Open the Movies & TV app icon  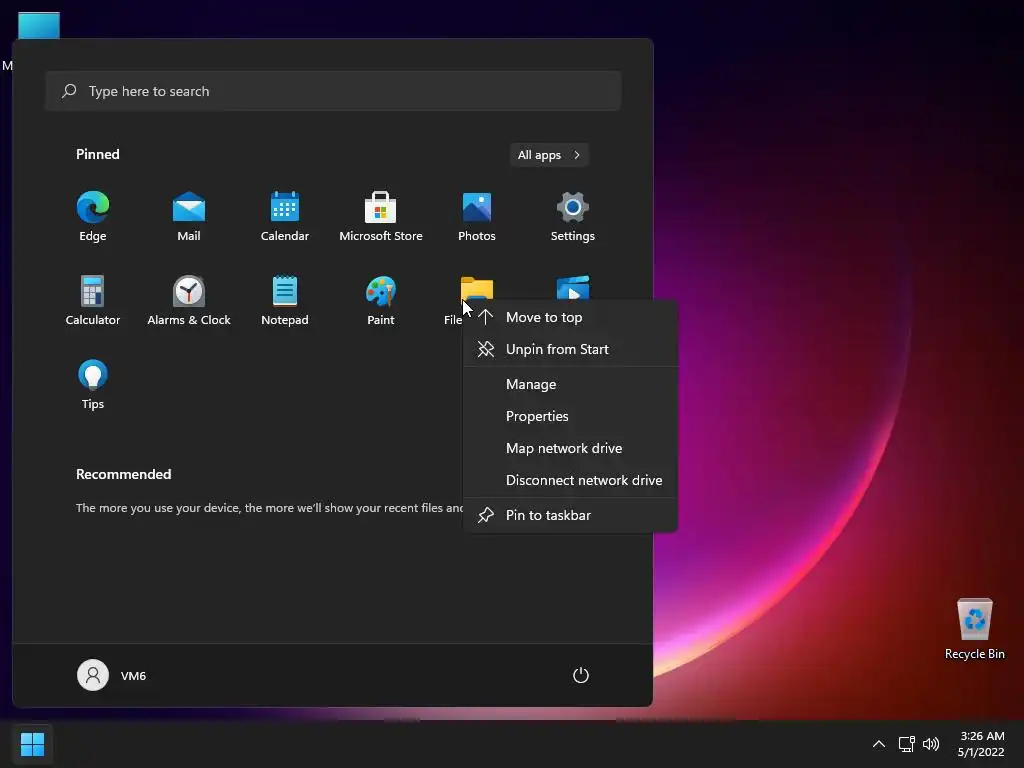click(573, 287)
